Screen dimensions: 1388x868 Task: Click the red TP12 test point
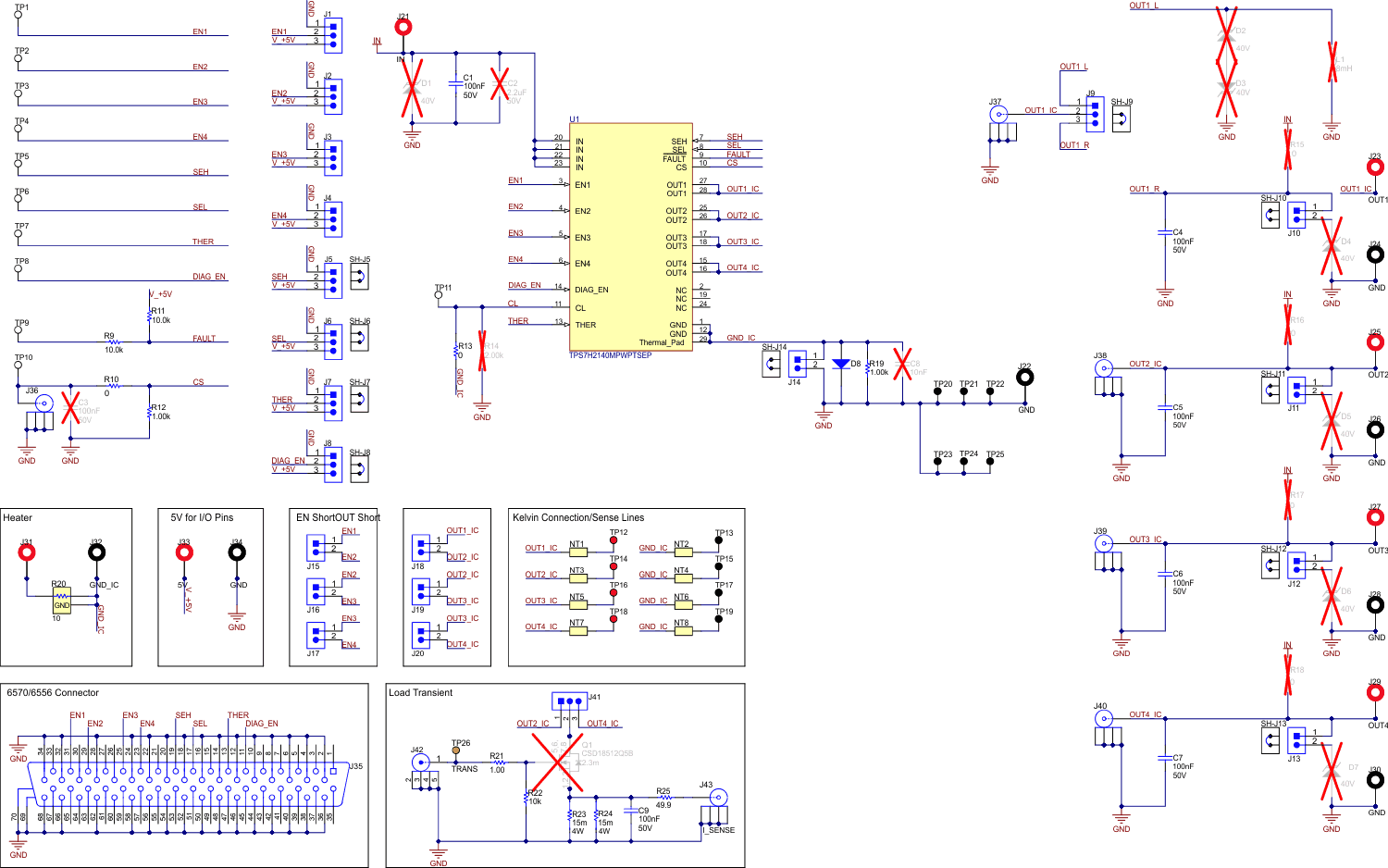613,540
